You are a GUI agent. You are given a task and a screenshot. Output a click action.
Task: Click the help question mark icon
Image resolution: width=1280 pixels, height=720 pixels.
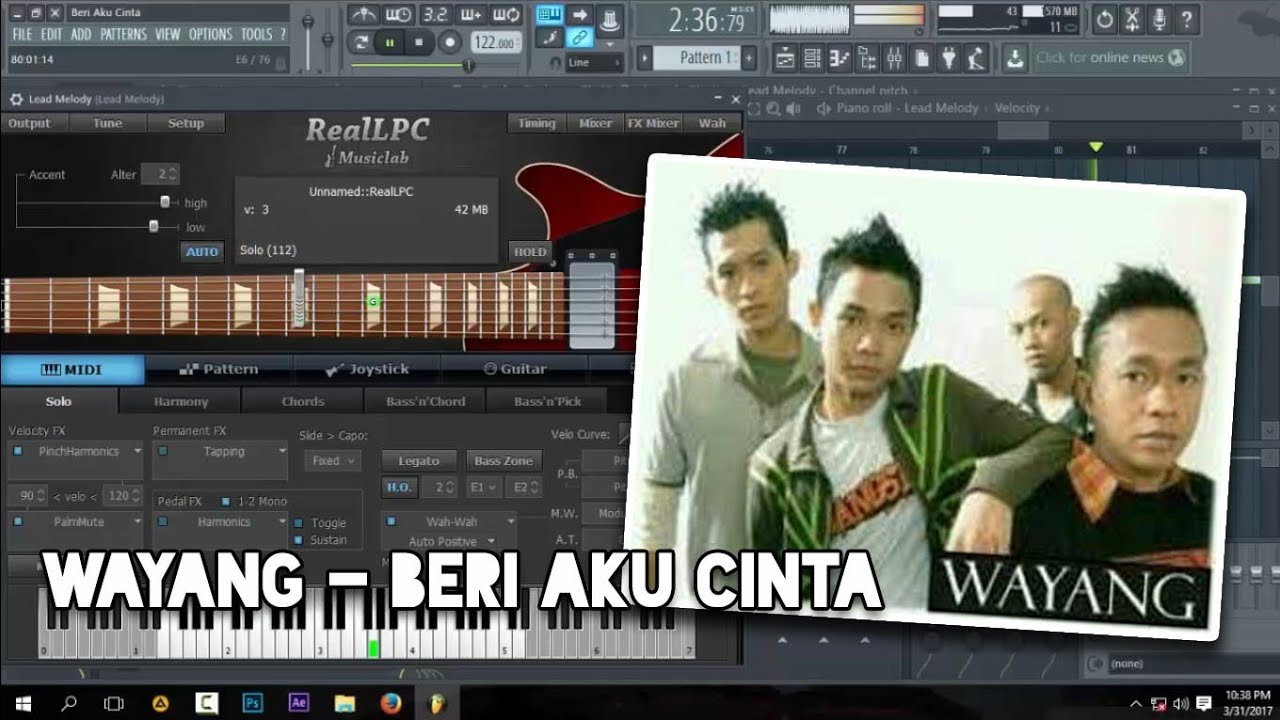(1186, 18)
